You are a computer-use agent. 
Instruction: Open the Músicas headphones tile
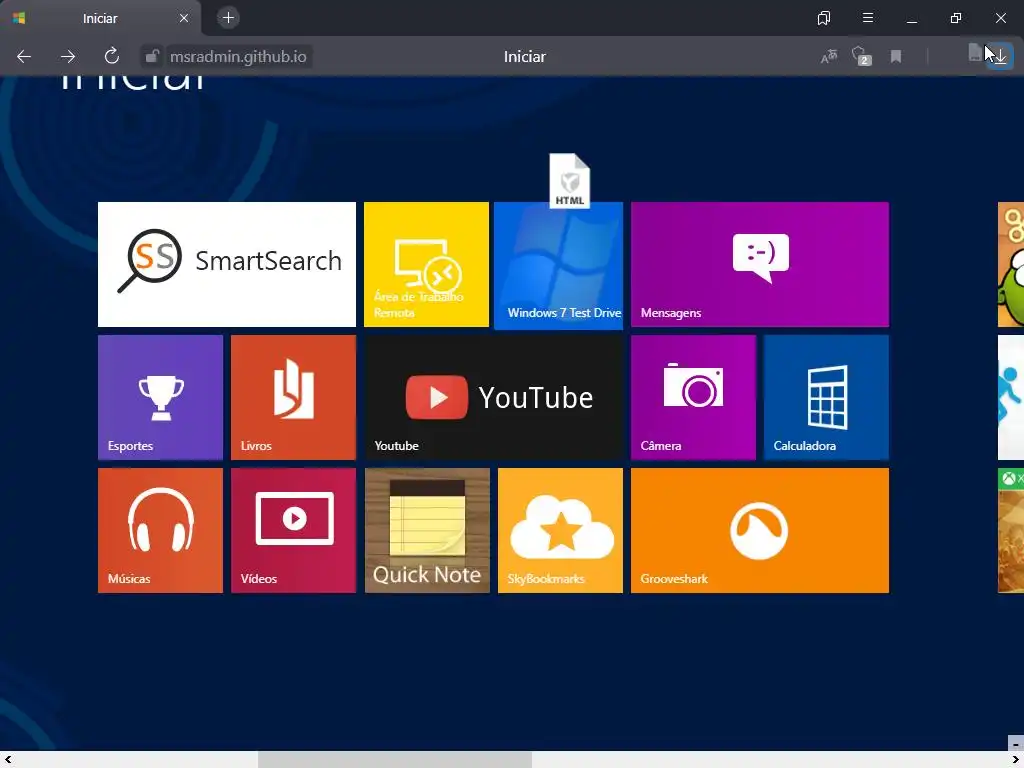(161, 531)
